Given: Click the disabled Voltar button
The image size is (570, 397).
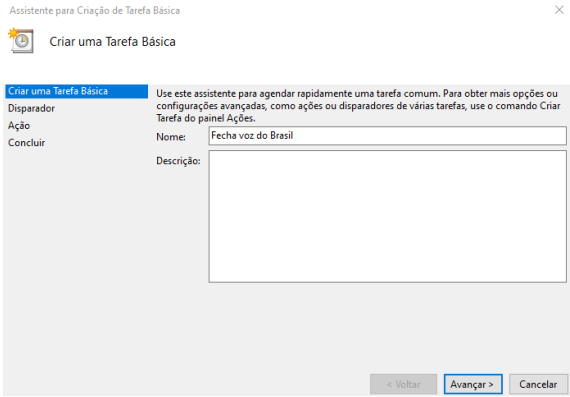Looking at the screenshot, I should [x=404, y=384].
